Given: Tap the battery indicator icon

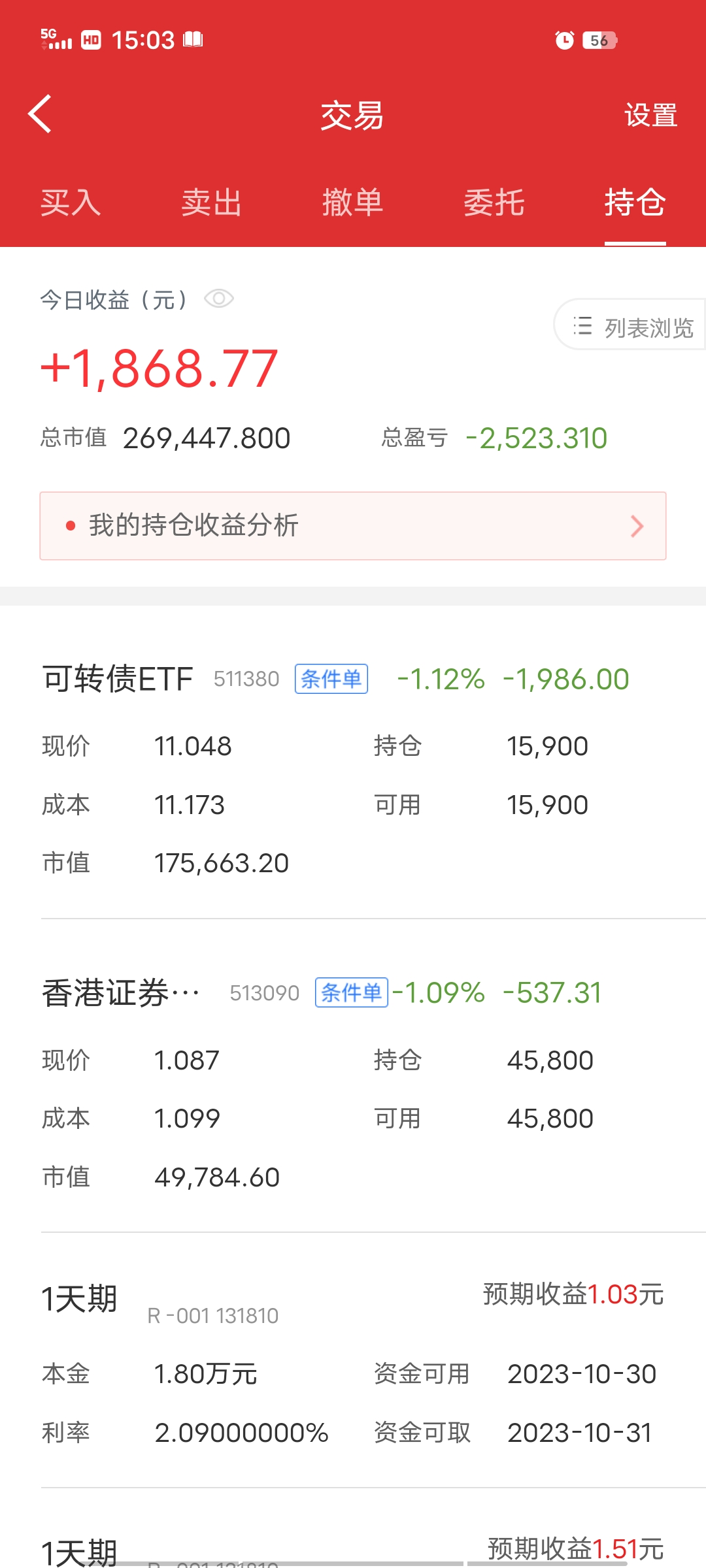Looking at the screenshot, I should tap(599, 41).
